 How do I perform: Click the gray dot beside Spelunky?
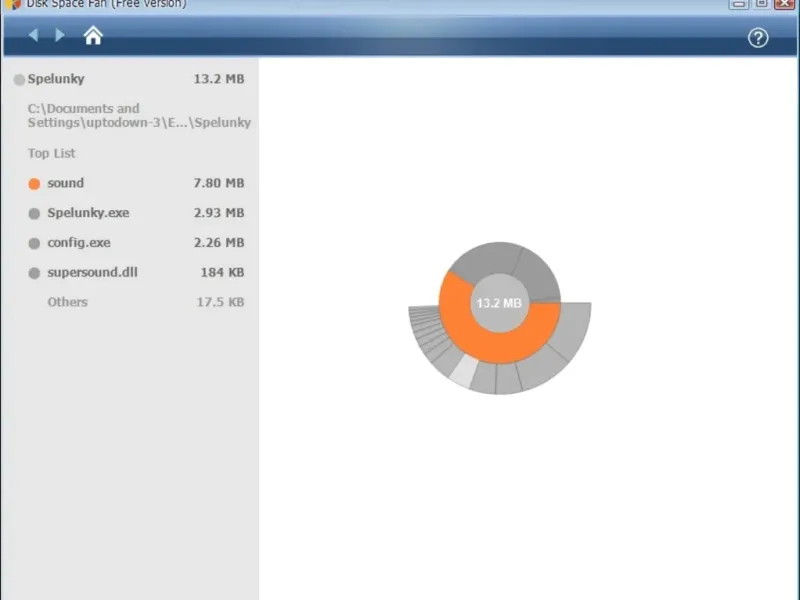[x=19, y=80]
